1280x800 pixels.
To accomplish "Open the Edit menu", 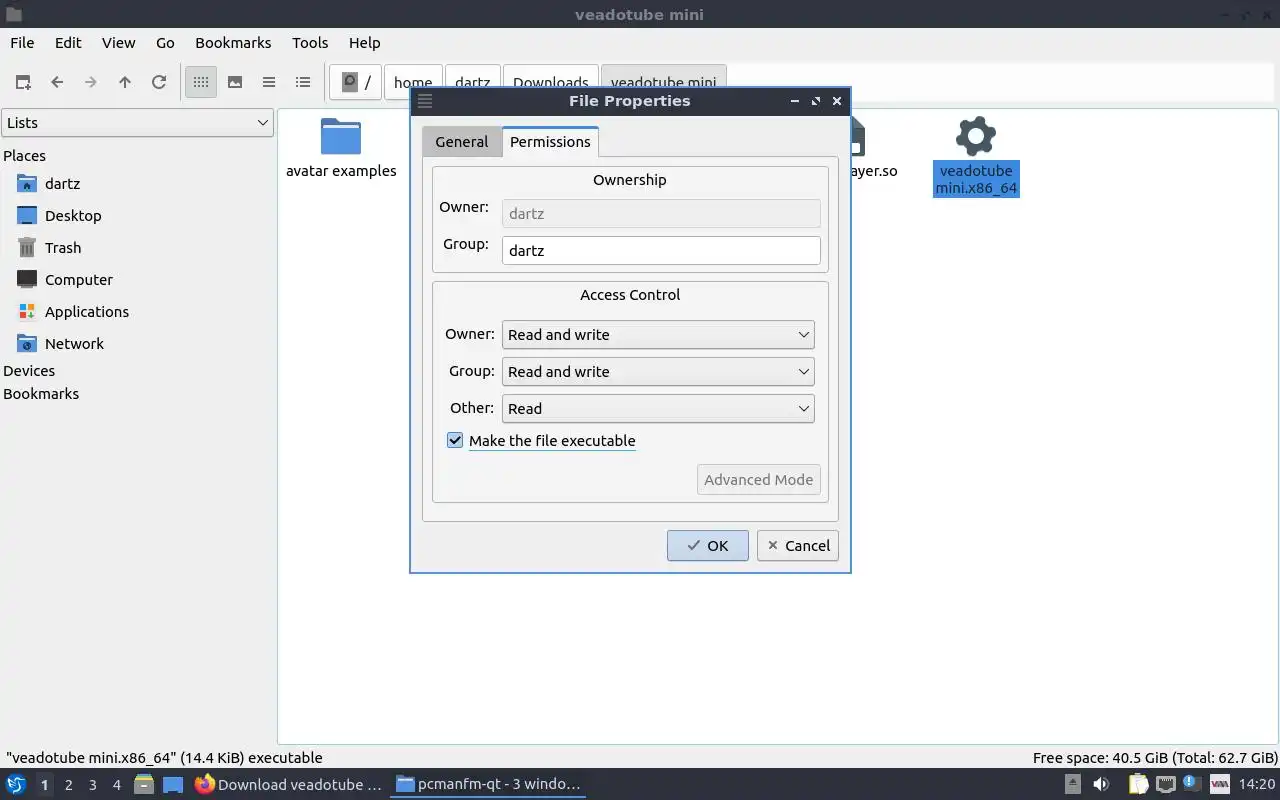I will (x=68, y=43).
